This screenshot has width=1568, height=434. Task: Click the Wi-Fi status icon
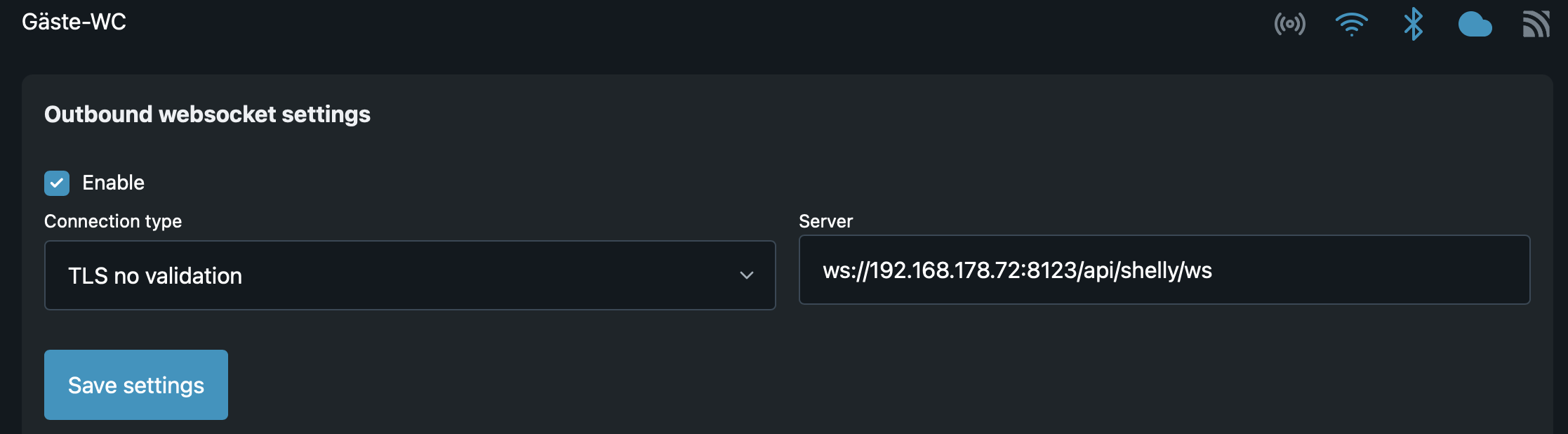1351,24
